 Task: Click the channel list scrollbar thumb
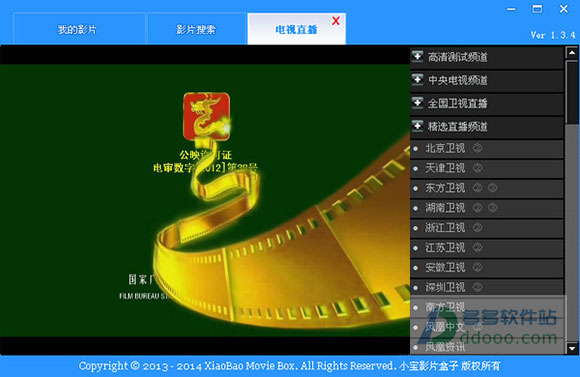(572, 92)
